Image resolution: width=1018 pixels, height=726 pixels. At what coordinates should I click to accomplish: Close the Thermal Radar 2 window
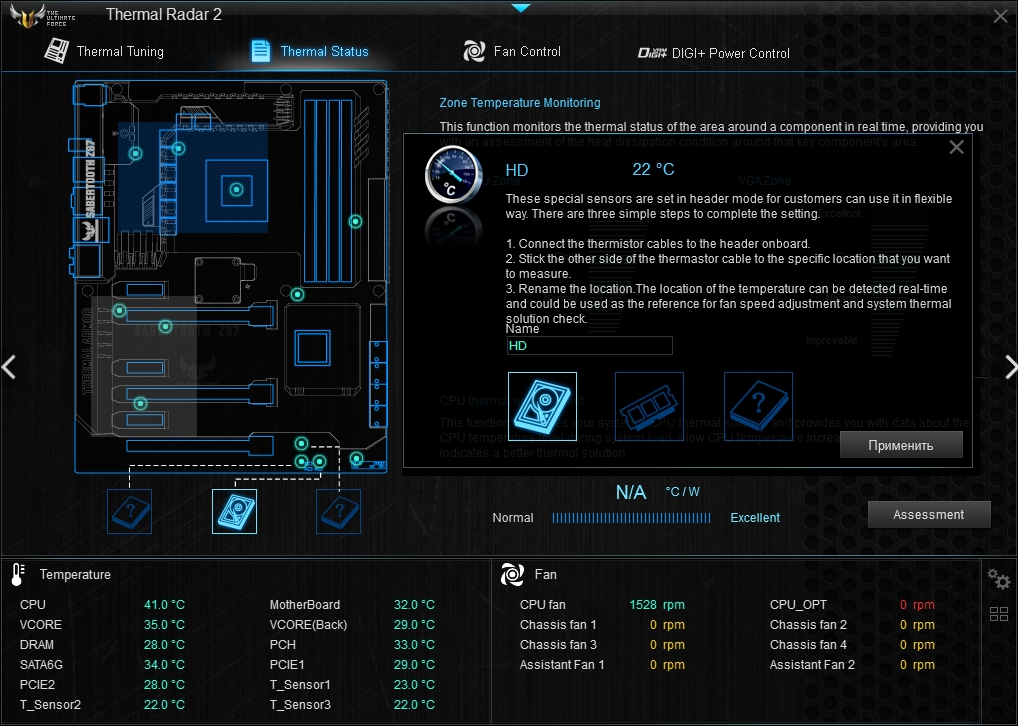pos(1000,16)
